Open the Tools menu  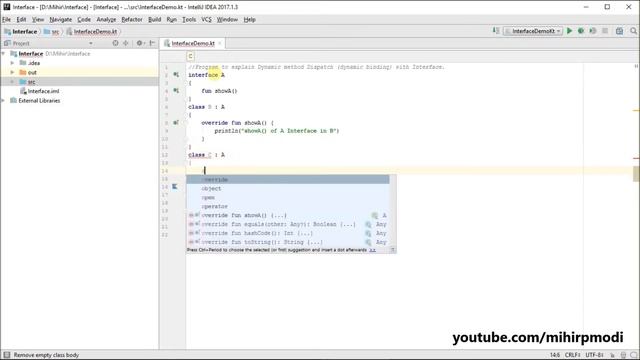click(189, 20)
